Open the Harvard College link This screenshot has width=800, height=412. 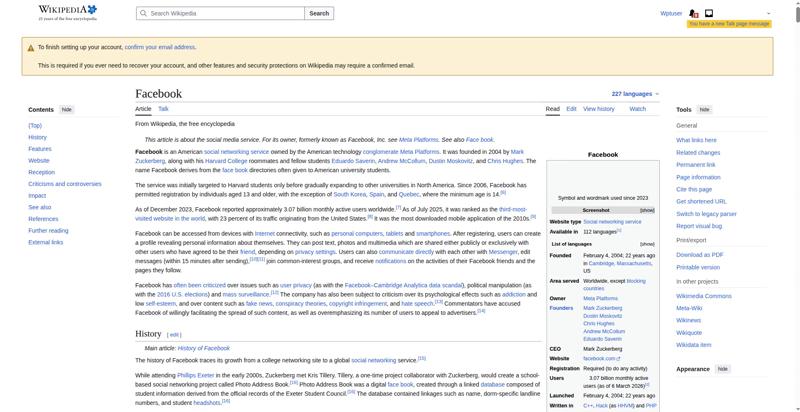[x=226, y=161]
